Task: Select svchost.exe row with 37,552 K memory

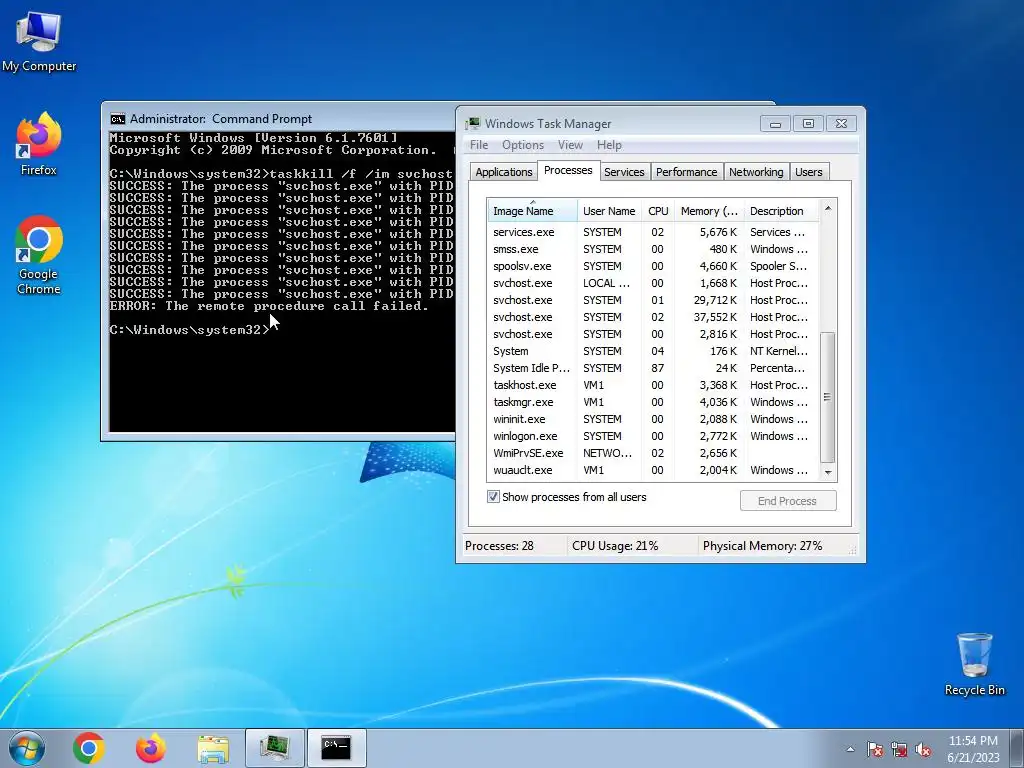Action: click(652, 317)
